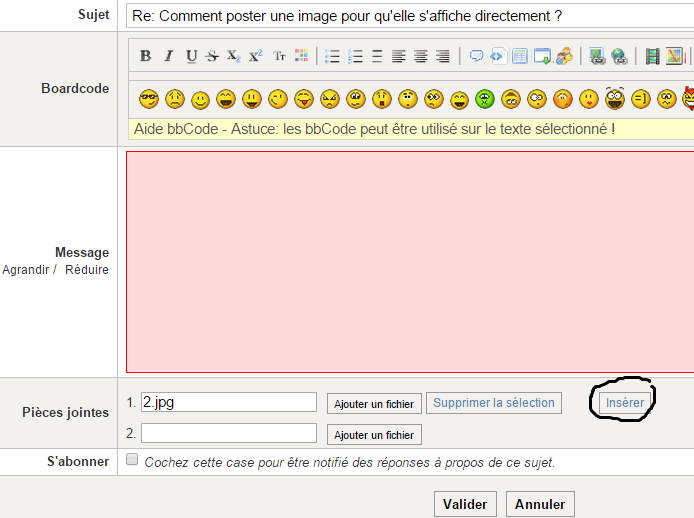Click the Sujet subject input field
Viewport: 694px width, 518px height.
pos(410,16)
